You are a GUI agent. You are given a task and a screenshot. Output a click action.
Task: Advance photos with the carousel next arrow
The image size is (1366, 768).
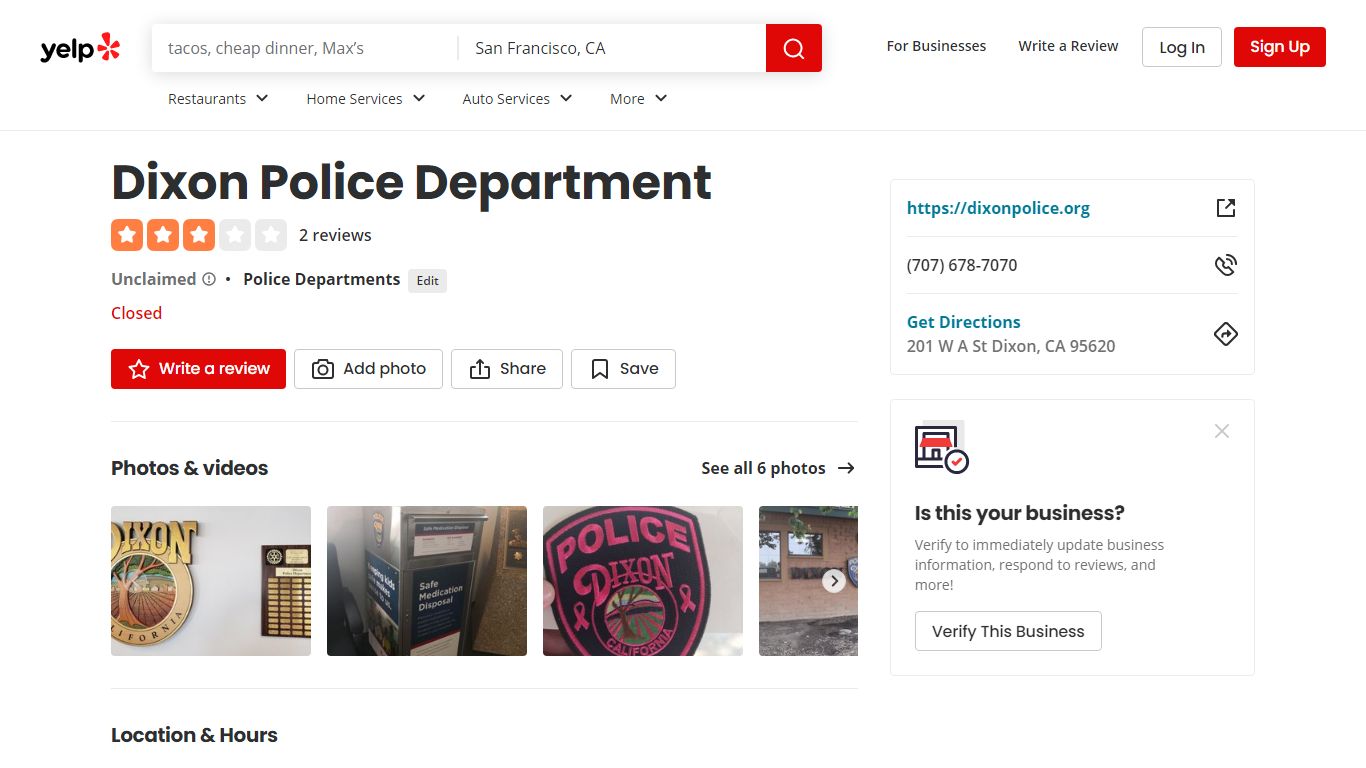[x=834, y=581]
